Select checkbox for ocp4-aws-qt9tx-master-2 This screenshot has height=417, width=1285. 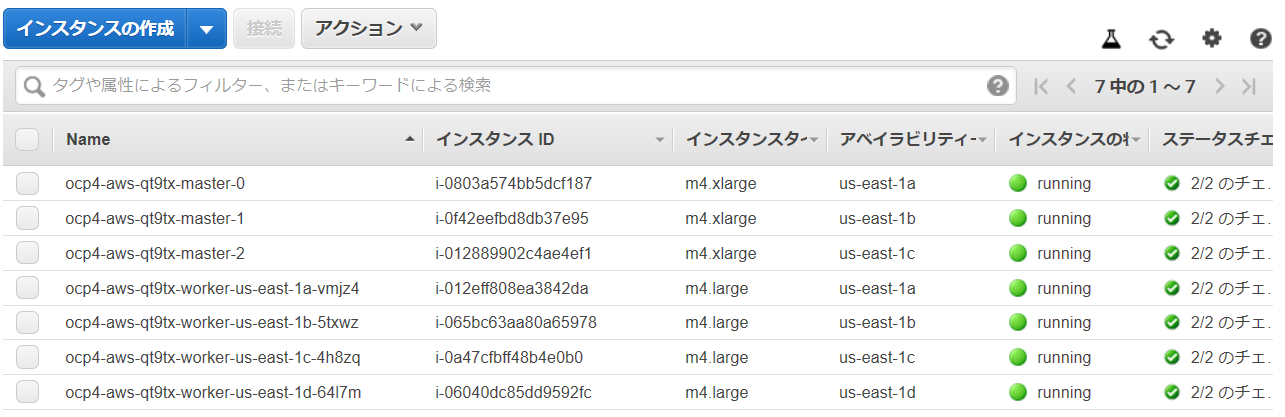click(27, 253)
